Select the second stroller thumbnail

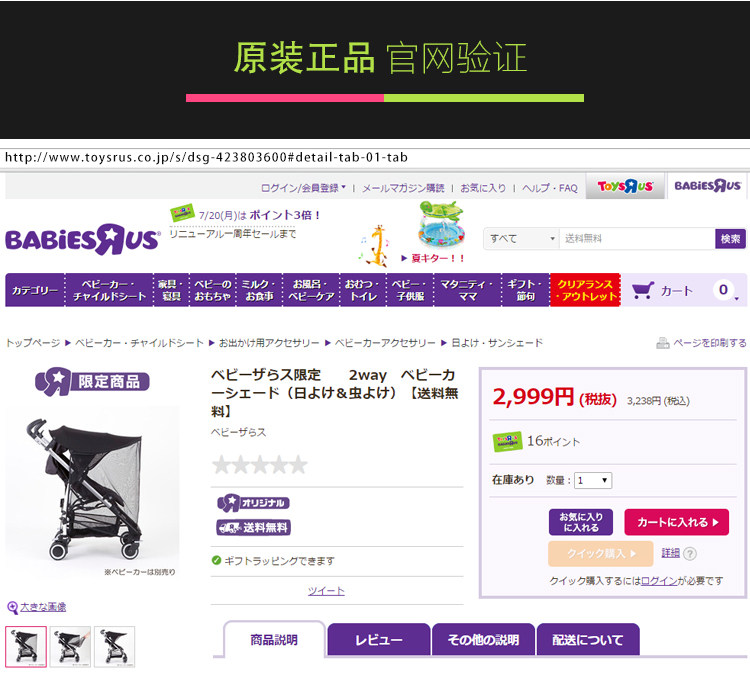70,646
